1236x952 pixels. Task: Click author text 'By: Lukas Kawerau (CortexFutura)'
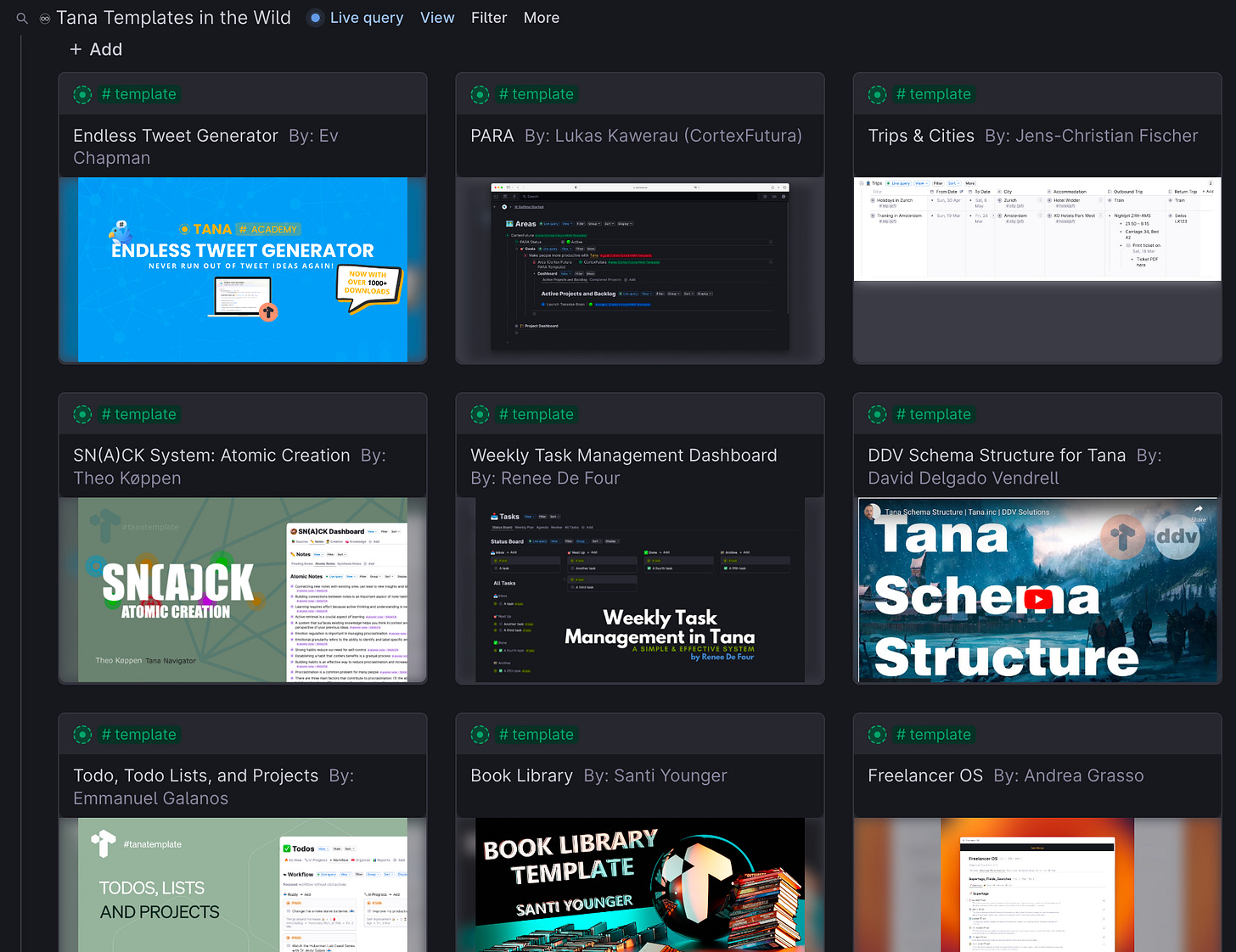(663, 136)
